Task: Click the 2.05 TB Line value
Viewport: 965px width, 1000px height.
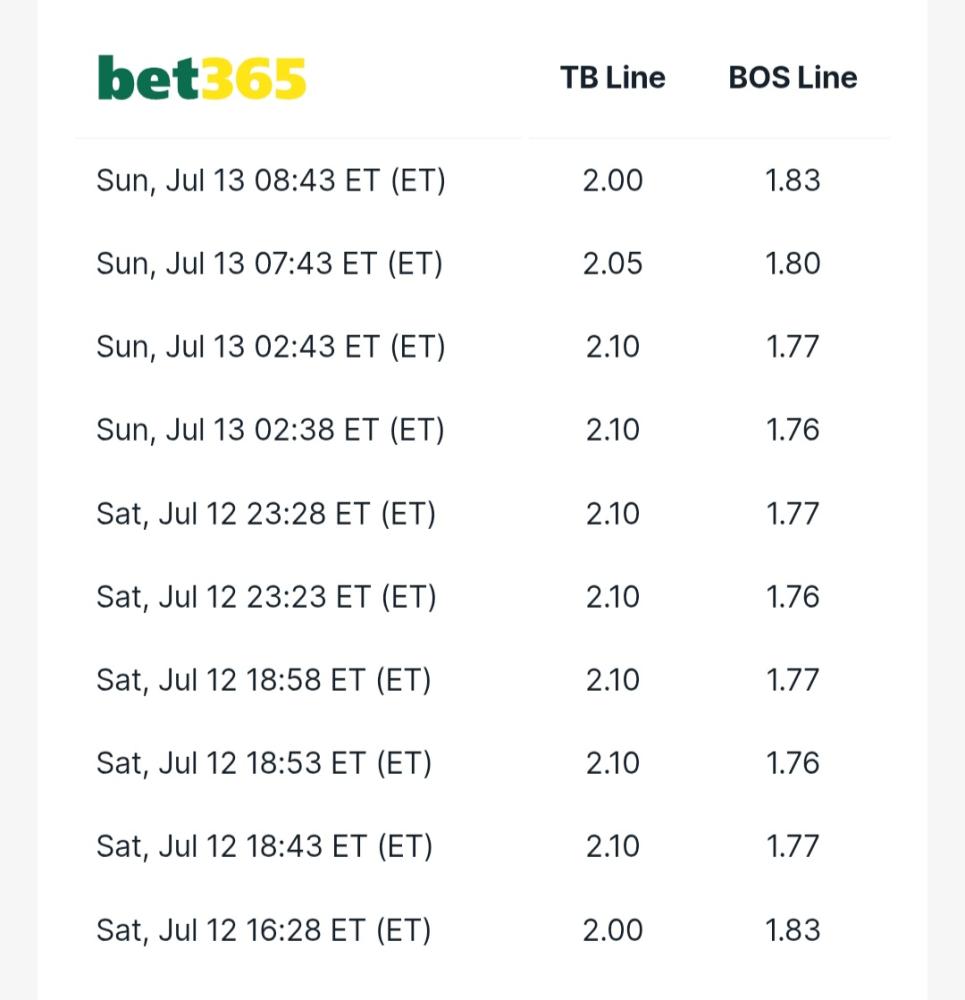Action: click(612, 263)
